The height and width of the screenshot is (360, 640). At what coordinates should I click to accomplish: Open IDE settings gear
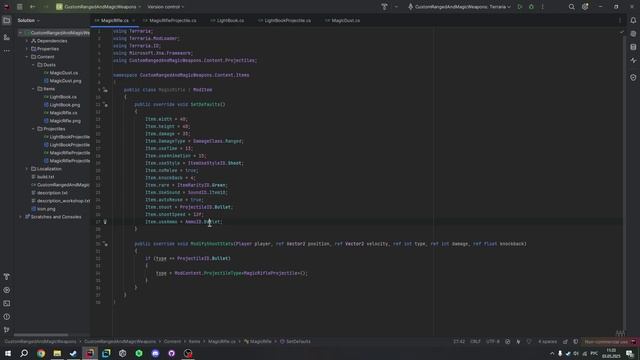pos(585,7)
